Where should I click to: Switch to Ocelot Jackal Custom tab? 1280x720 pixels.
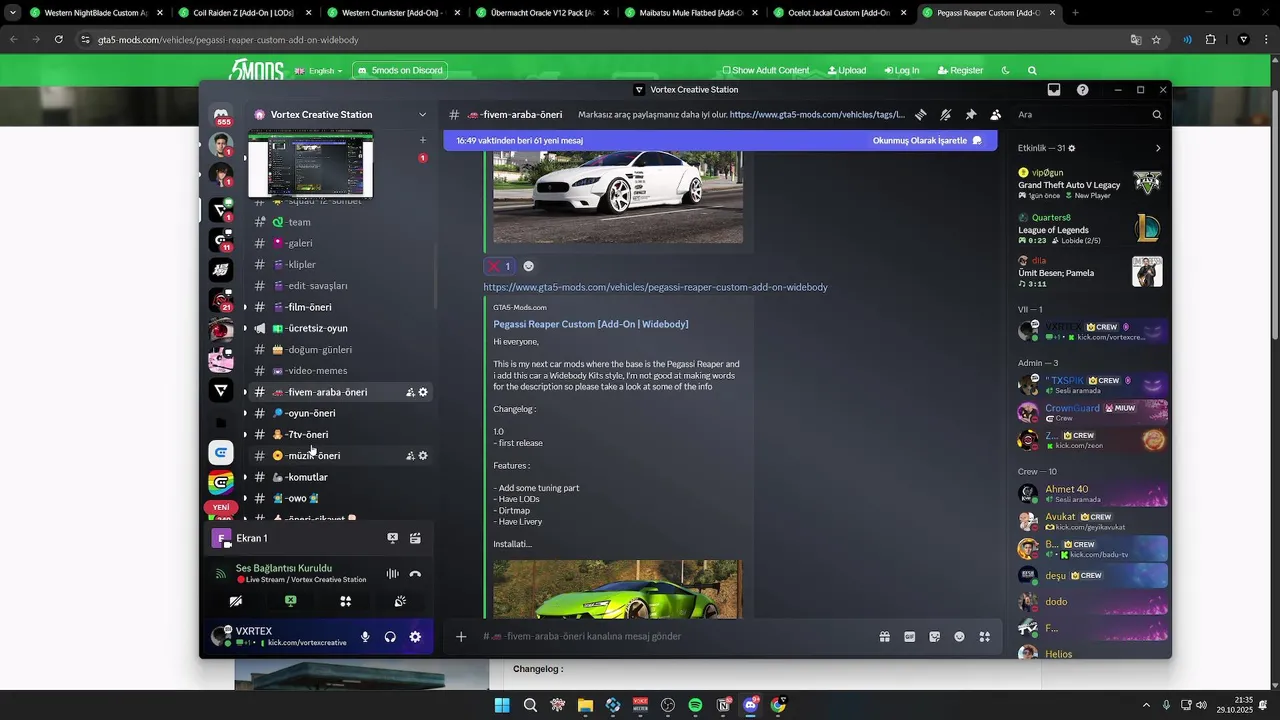coord(840,13)
